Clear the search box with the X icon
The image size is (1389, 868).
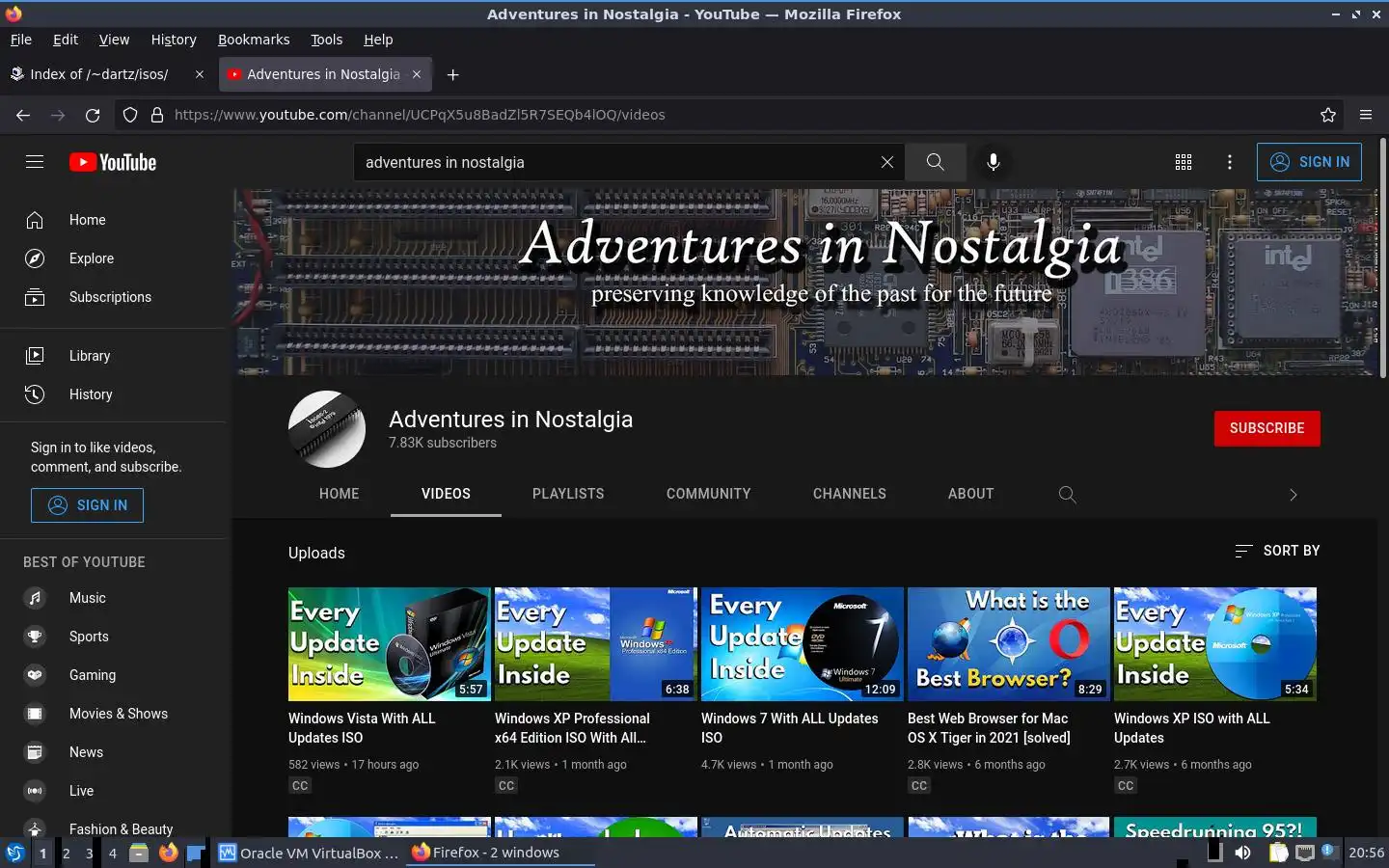[x=887, y=162]
